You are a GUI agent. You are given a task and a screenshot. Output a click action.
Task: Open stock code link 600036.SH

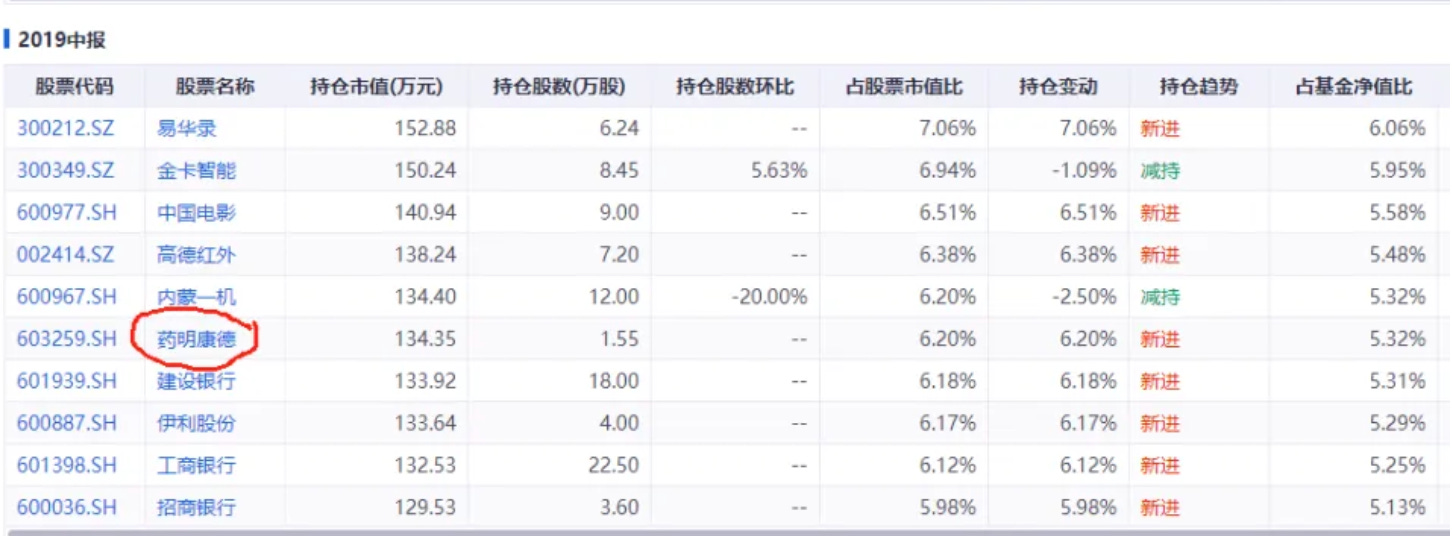66,507
